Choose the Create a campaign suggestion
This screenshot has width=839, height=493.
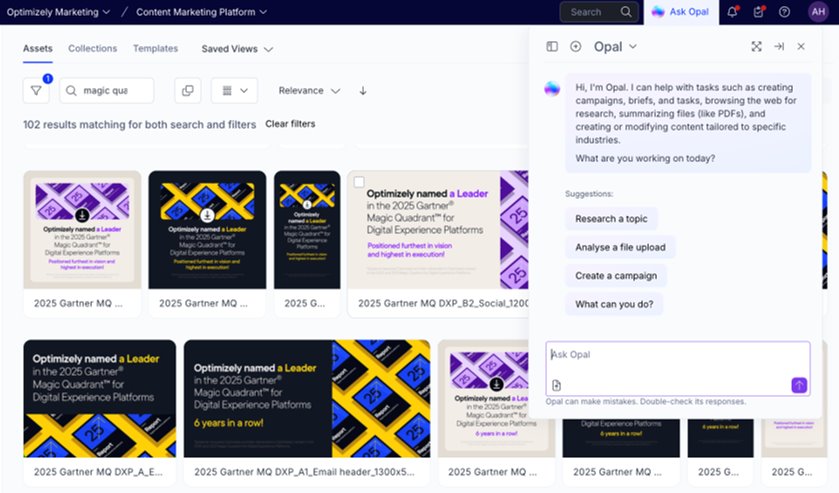click(616, 275)
